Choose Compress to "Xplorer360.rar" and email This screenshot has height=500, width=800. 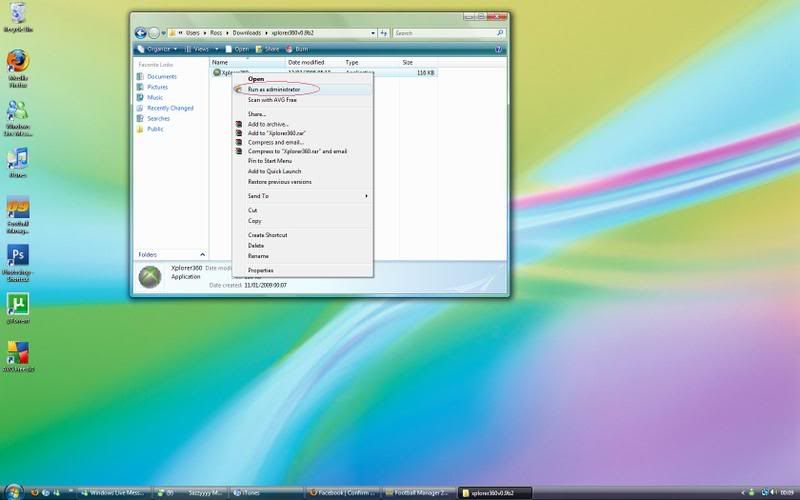click(303, 152)
